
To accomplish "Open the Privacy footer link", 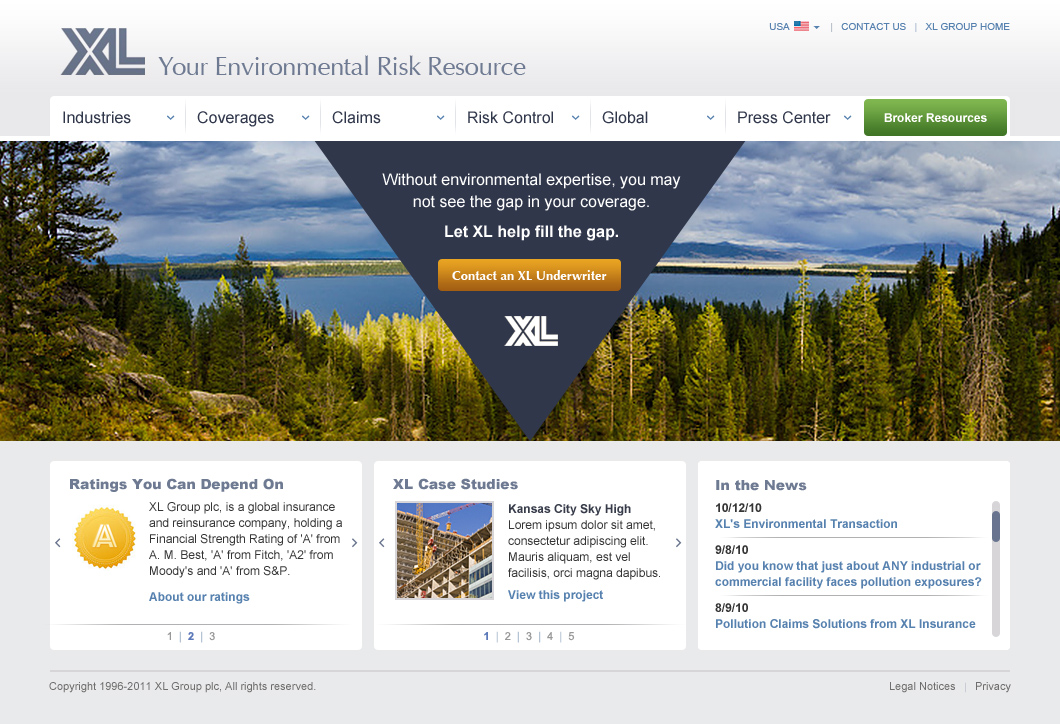I will tap(992, 686).
